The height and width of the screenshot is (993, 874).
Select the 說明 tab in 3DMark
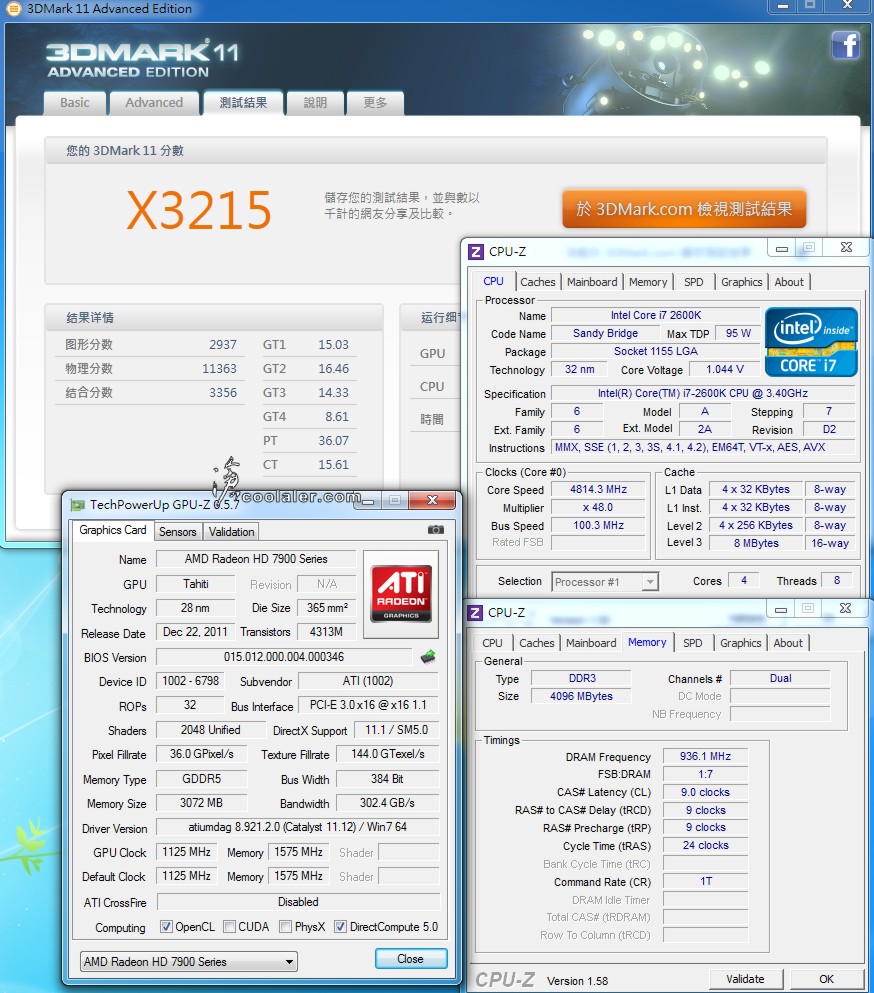pos(315,103)
